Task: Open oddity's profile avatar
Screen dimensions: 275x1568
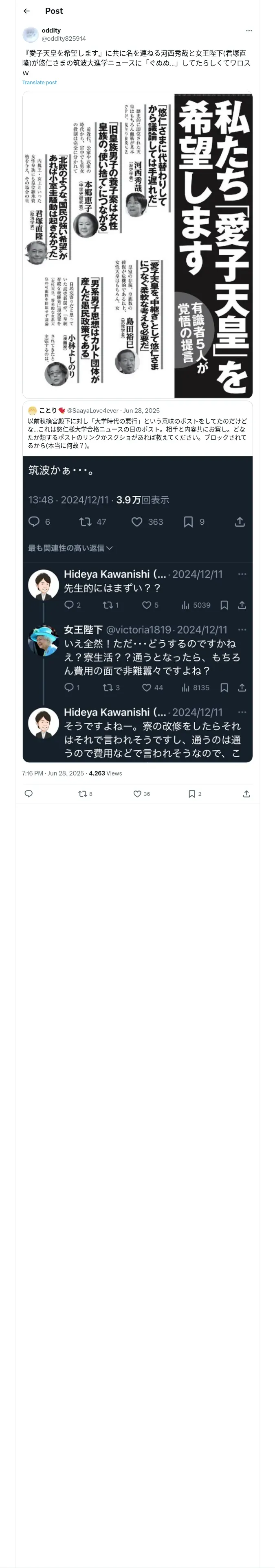Action: (x=31, y=35)
